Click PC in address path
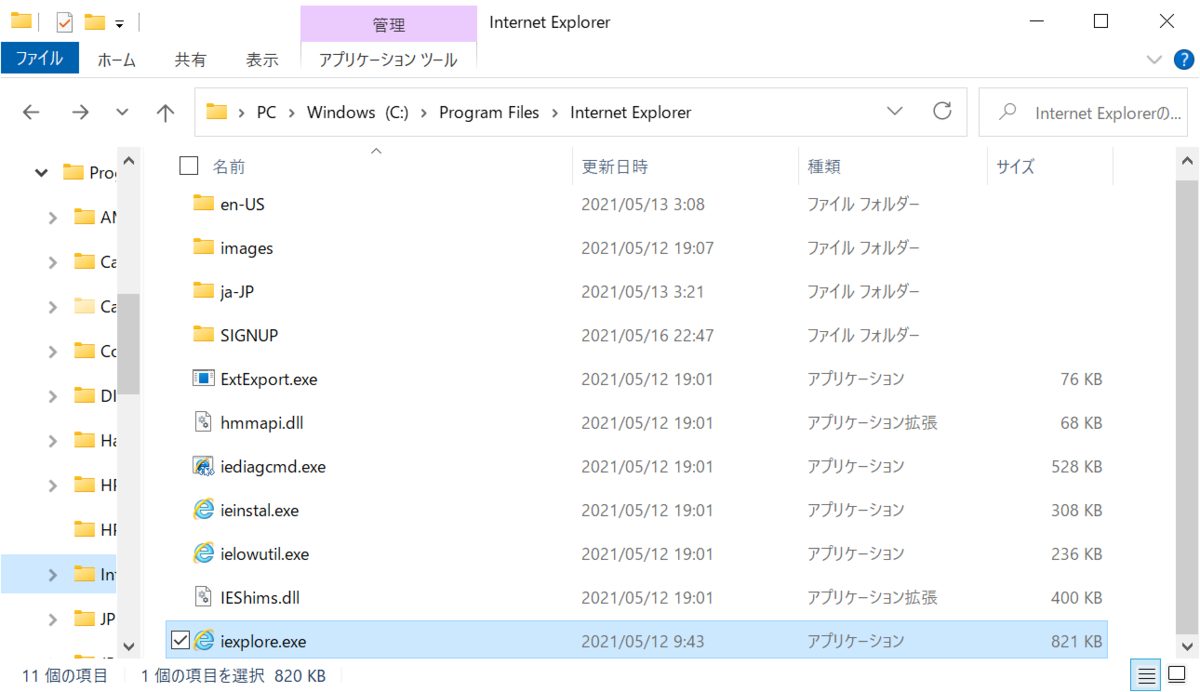The width and height of the screenshot is (1200, 692). 266,113
